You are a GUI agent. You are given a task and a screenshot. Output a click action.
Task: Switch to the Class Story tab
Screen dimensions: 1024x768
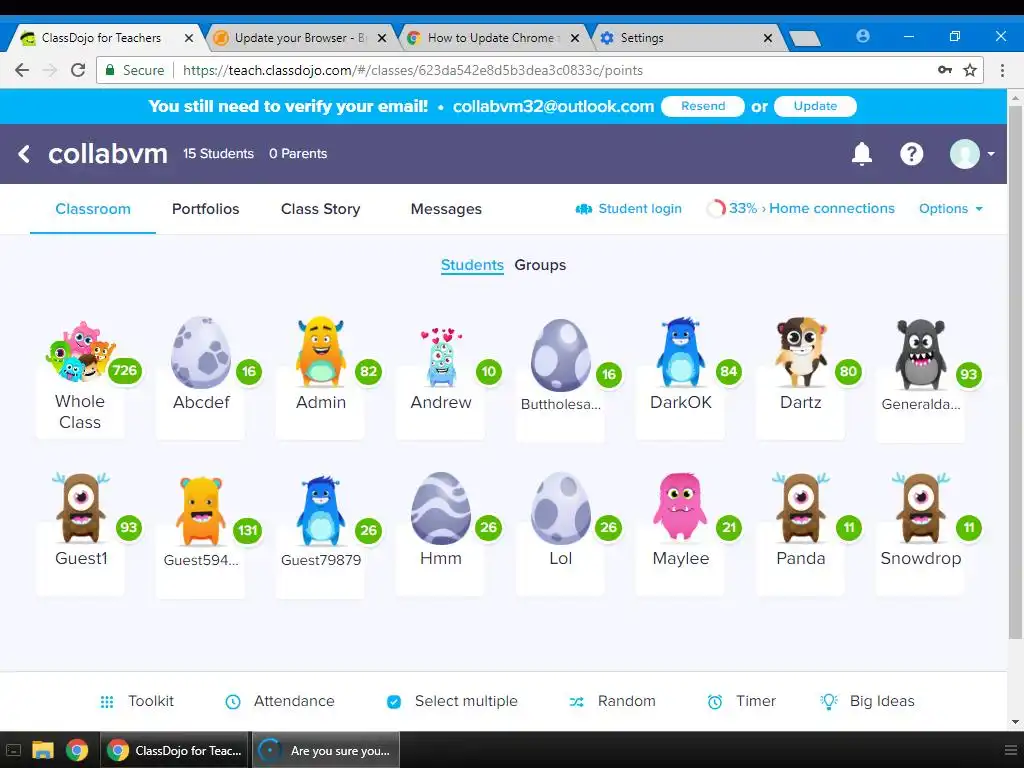(321, 209)
